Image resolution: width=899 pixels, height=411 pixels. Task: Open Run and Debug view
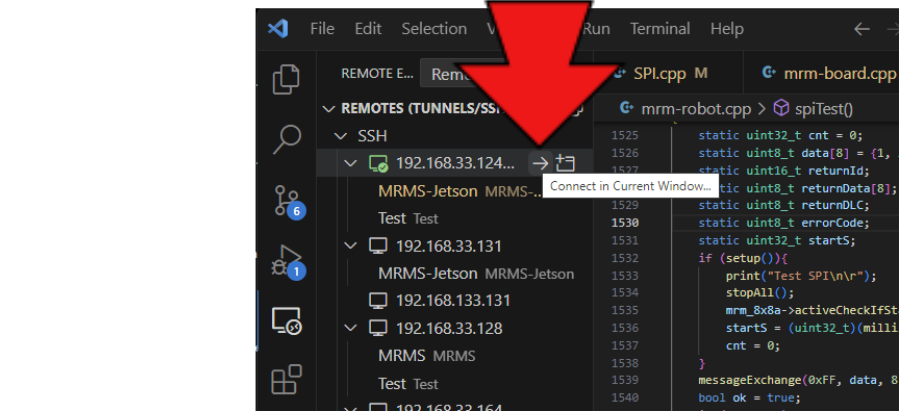pyautogui.click(x=287, y=262)
